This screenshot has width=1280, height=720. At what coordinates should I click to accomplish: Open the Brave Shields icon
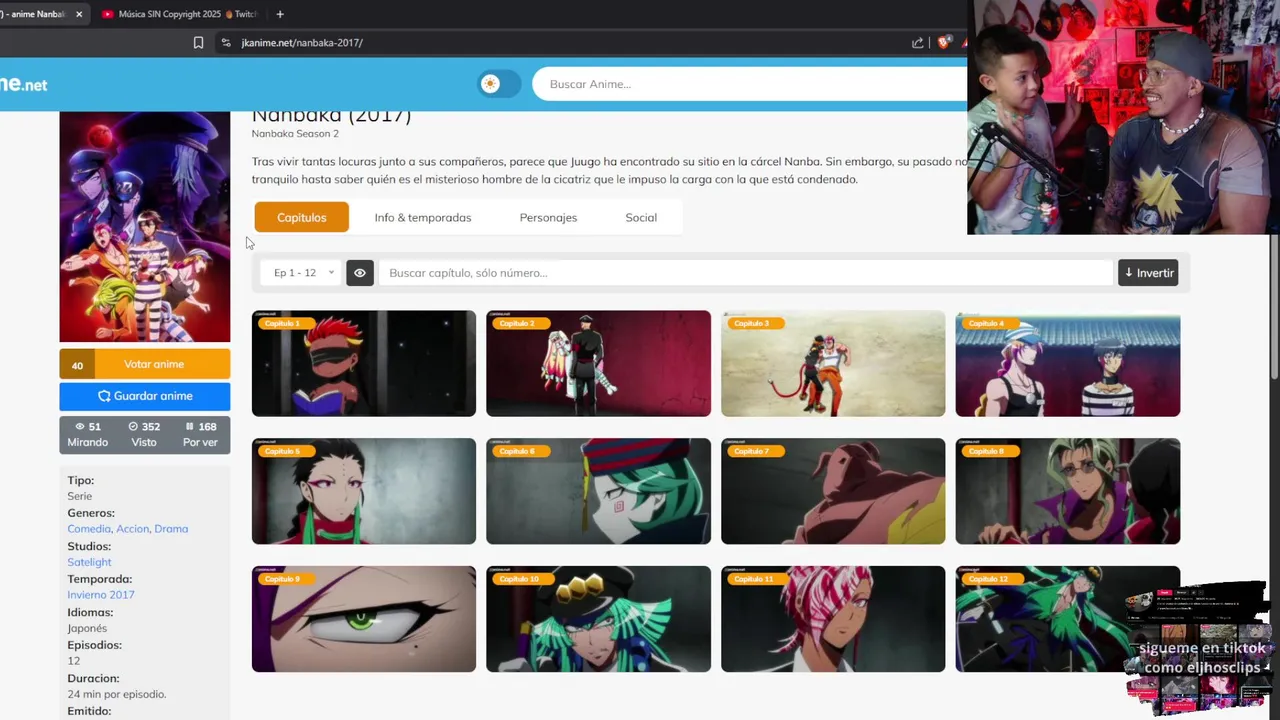[943, 43]
